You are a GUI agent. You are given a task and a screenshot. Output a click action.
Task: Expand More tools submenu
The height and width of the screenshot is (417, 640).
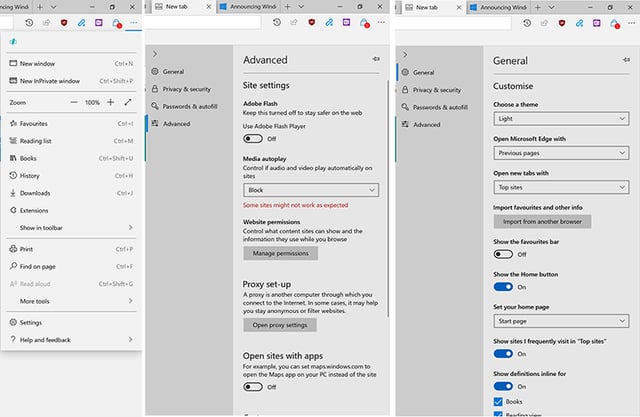pos(72,301)
